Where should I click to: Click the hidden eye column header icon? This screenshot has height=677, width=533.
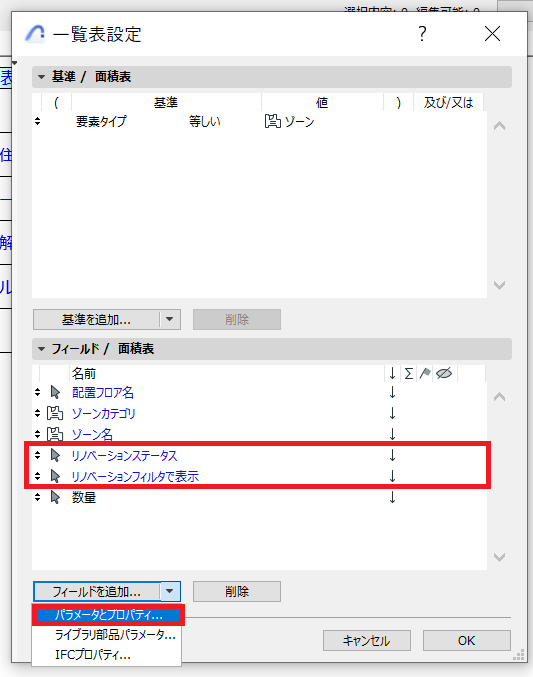coord(444,373)
